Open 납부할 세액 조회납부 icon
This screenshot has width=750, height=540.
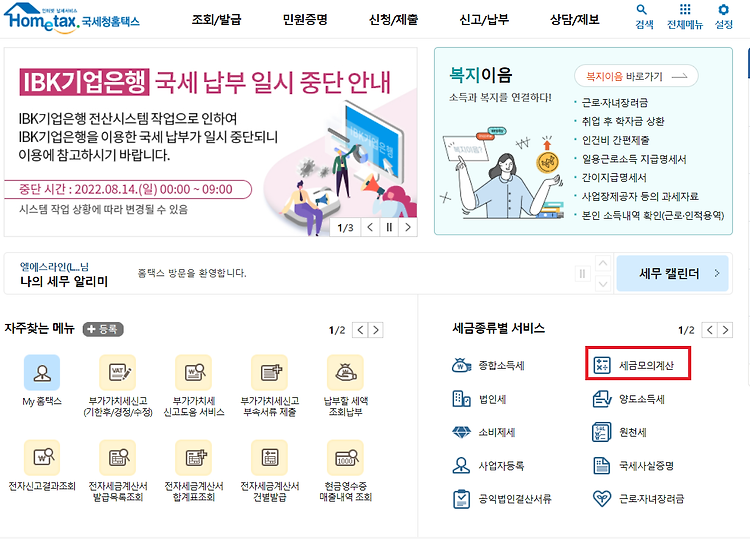pos(345,373)
